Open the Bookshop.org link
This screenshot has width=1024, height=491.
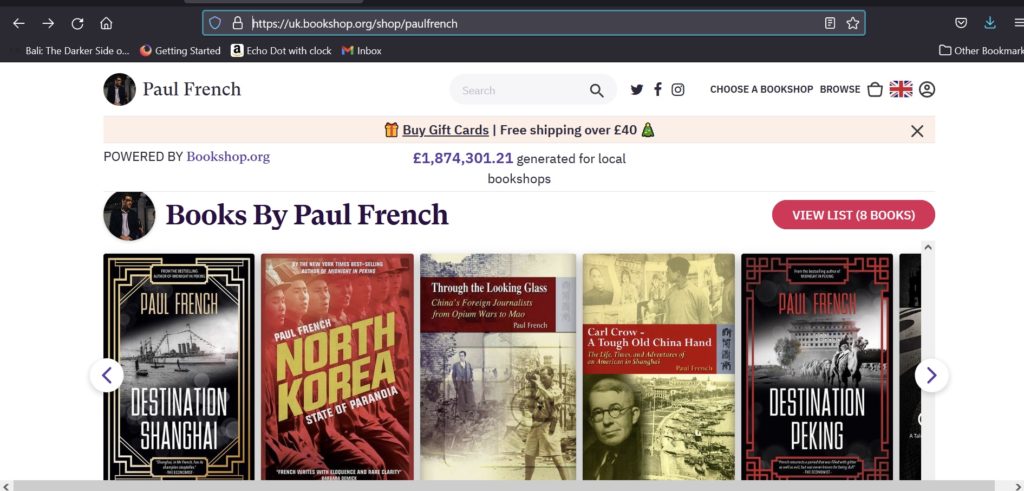click(228, 157)
